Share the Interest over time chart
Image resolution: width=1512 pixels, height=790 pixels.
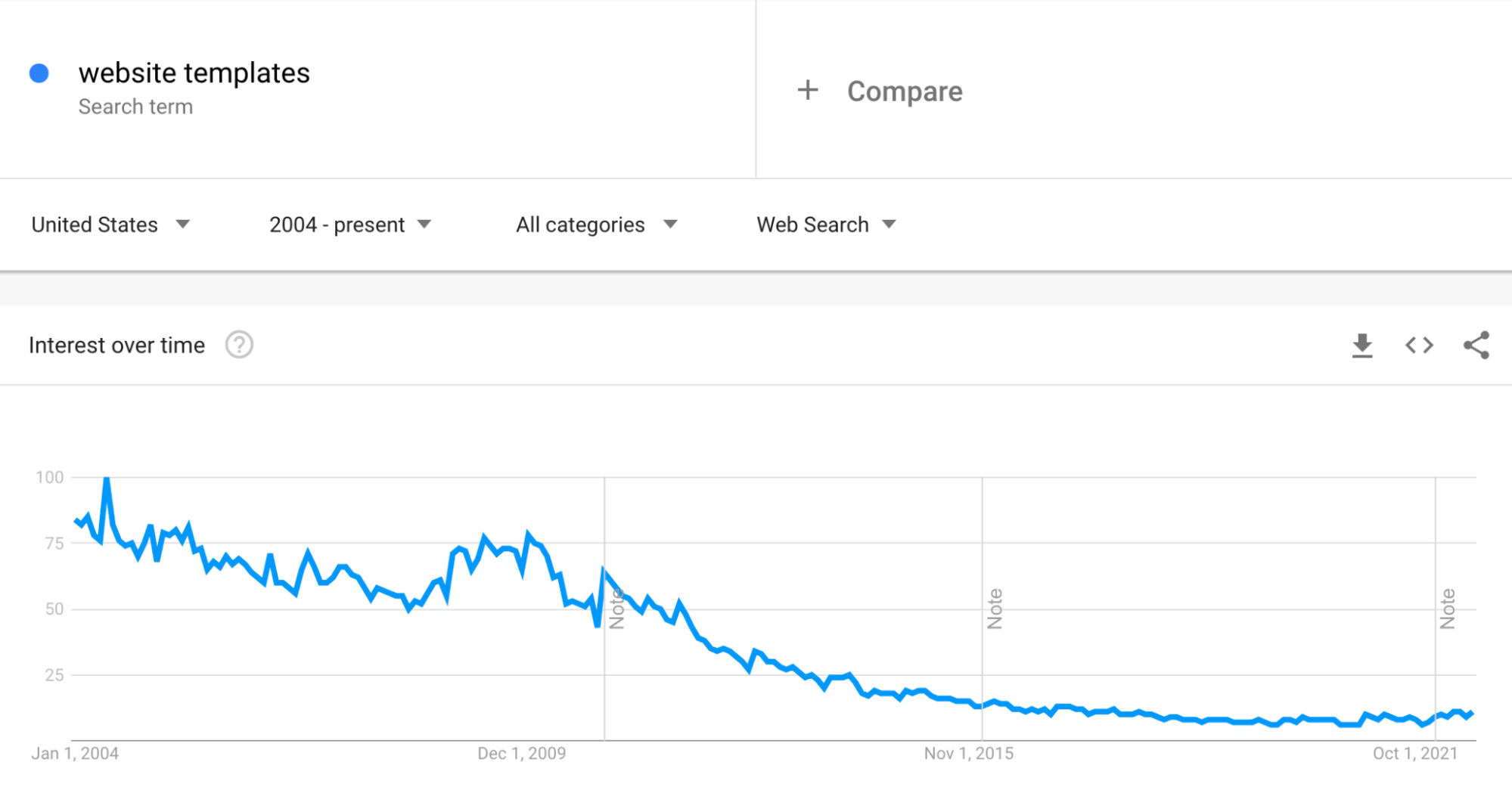tap(1476, 345)
